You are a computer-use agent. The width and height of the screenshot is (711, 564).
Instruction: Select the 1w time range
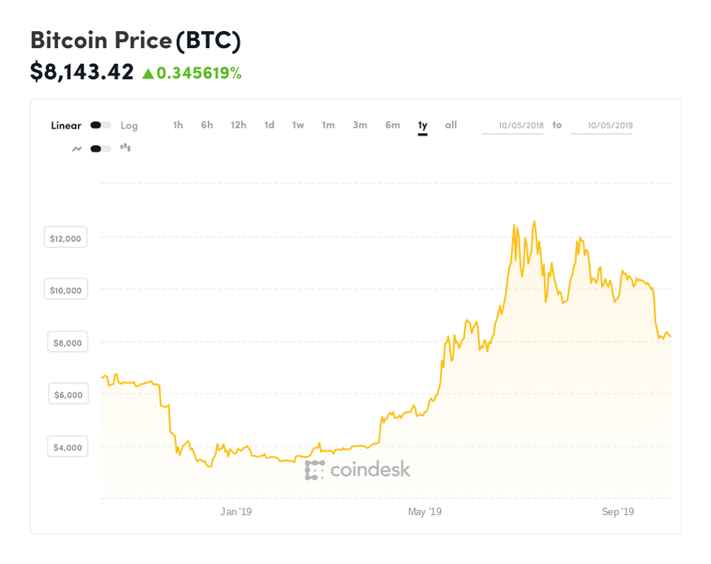[x=298, y=125]
